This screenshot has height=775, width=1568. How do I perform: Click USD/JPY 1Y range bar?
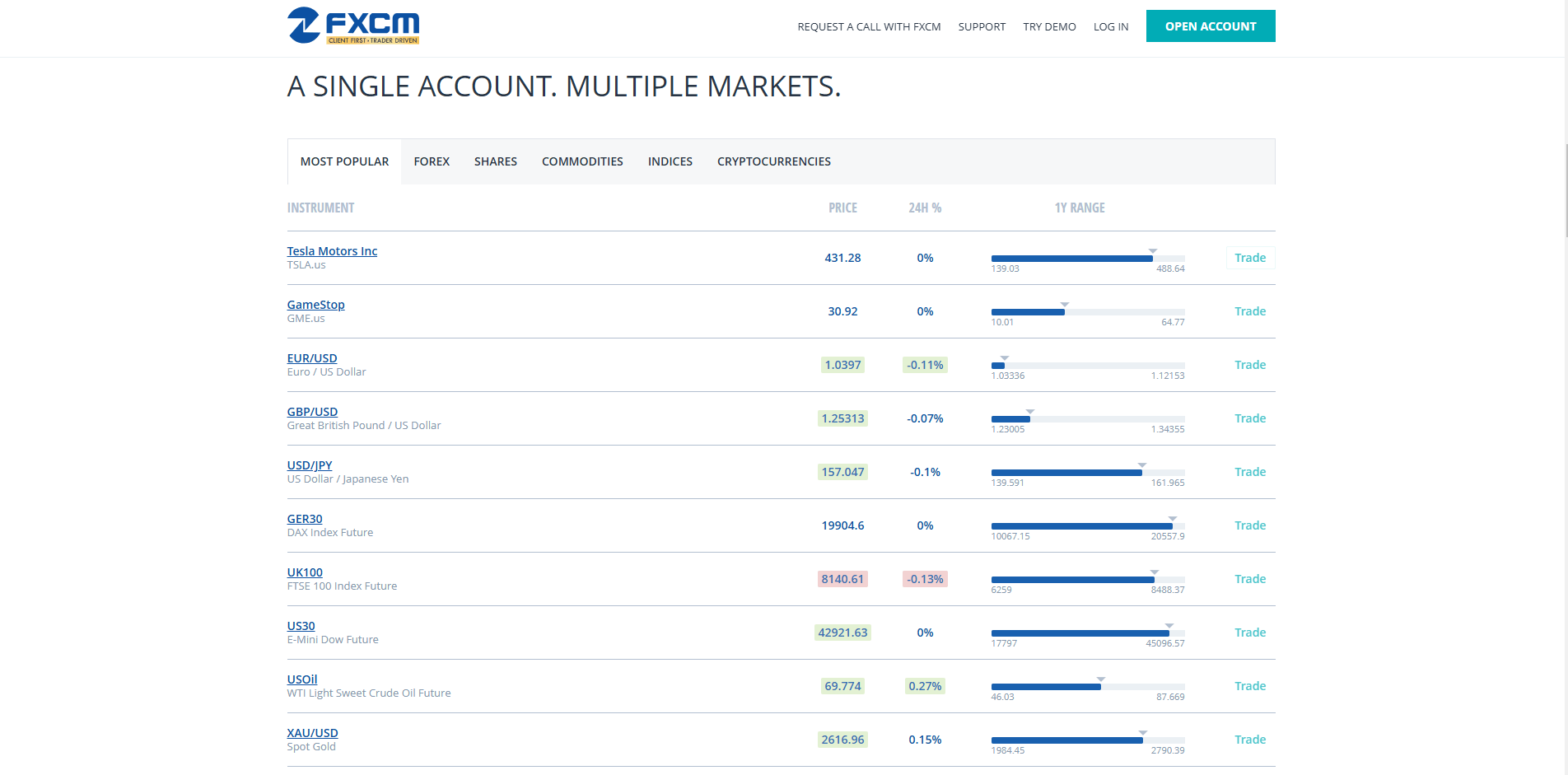click(1088, 473)
